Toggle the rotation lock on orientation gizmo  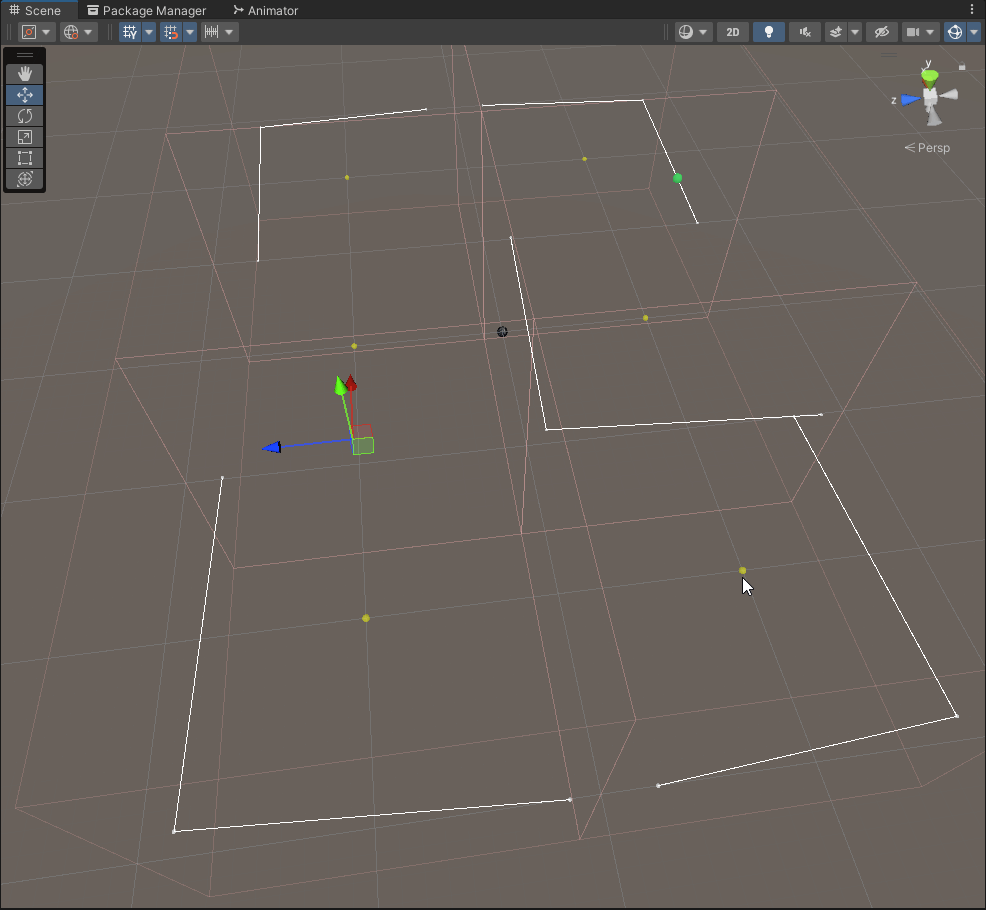[x=962, y=67]
